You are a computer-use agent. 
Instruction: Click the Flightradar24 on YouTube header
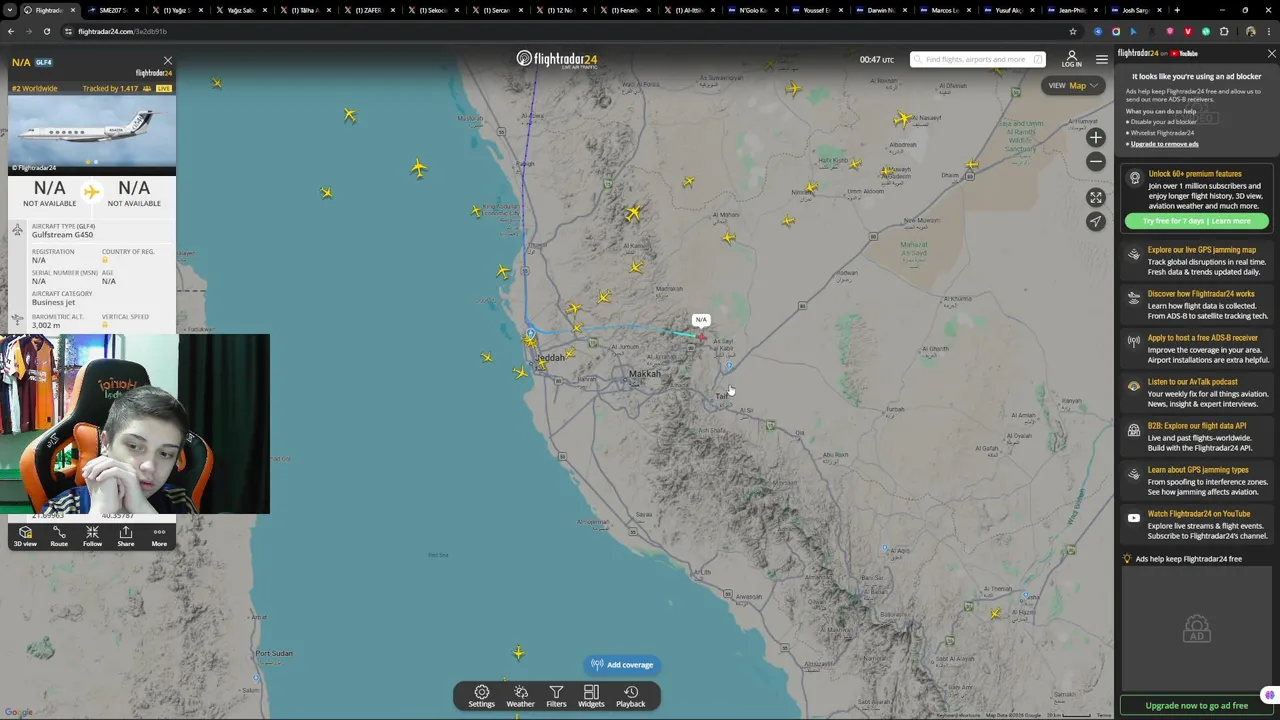coord(1158,53)
